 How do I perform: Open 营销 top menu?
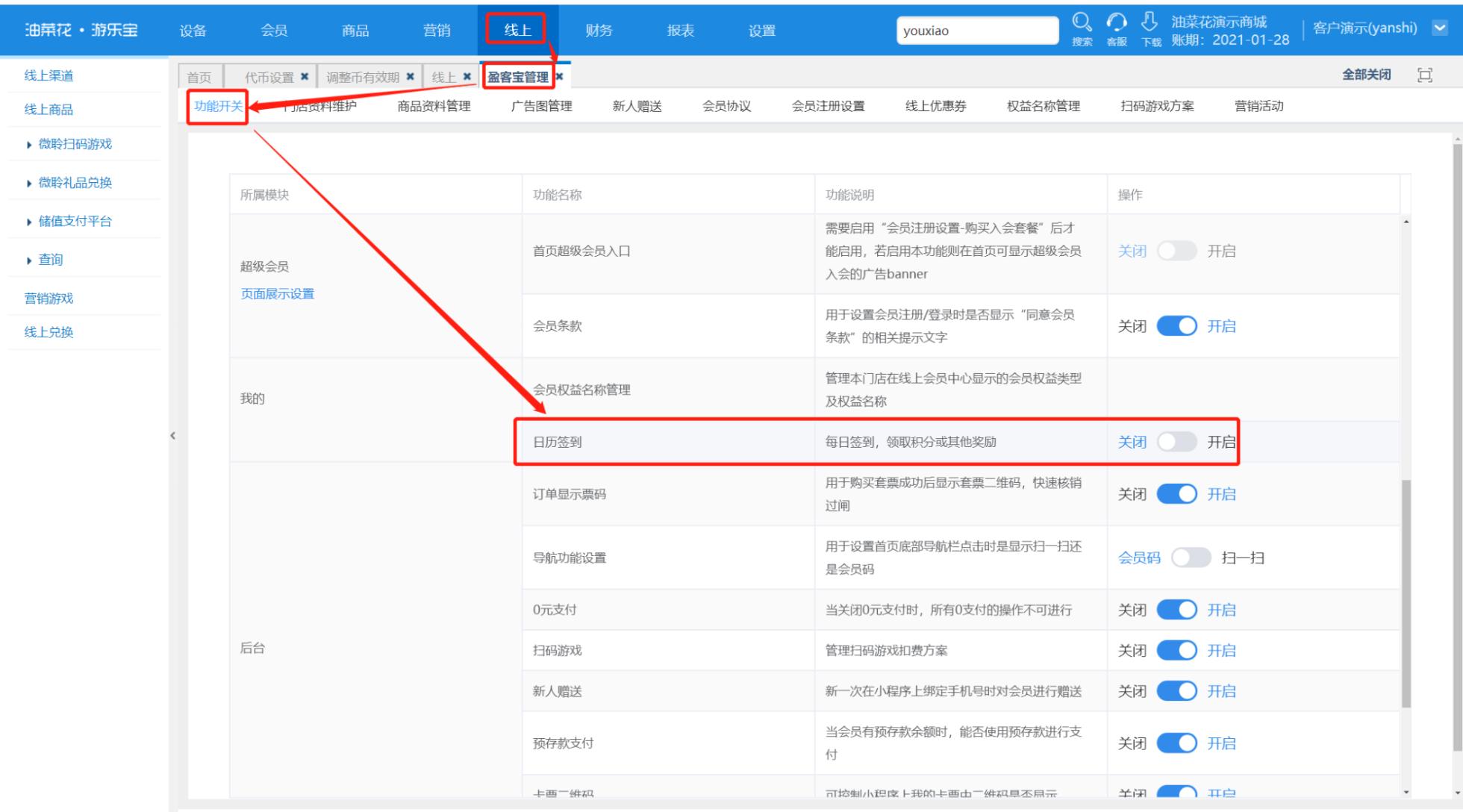pos(437,31)
